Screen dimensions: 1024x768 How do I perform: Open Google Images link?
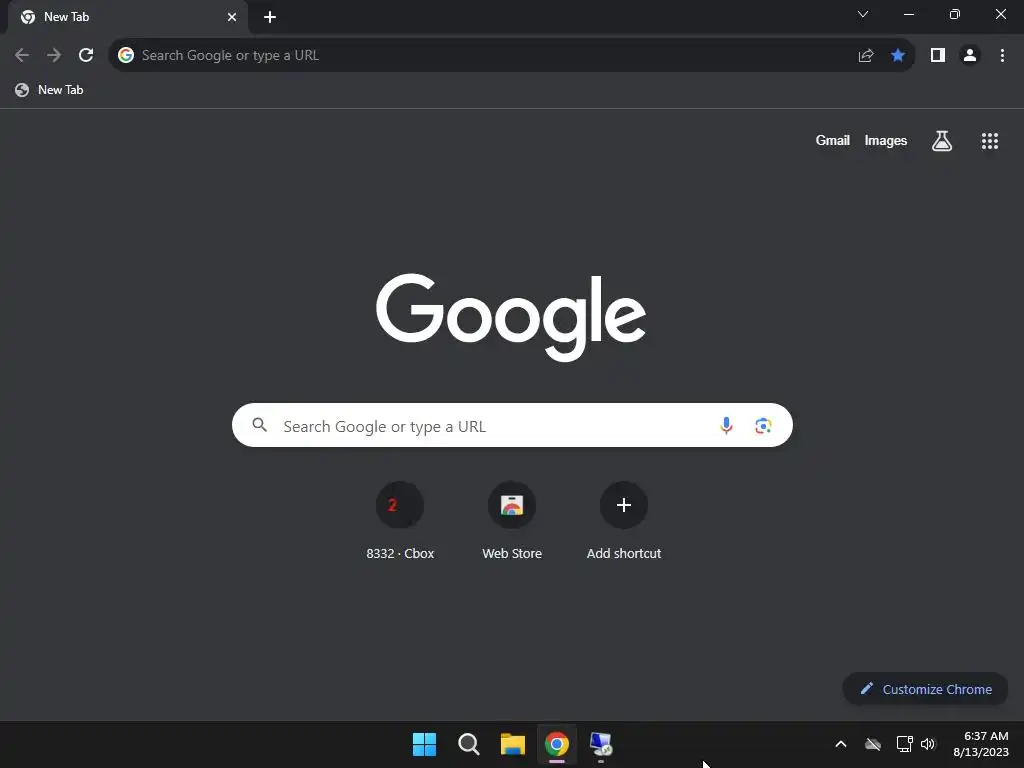click(886, 140)
